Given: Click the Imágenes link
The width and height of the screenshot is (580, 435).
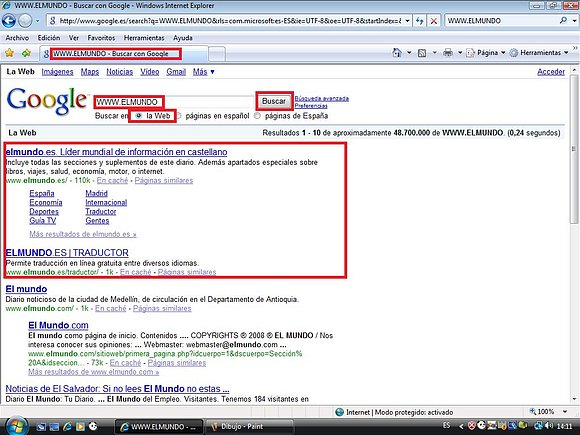Looking at the screenshot, I should [x=57, y=72].
